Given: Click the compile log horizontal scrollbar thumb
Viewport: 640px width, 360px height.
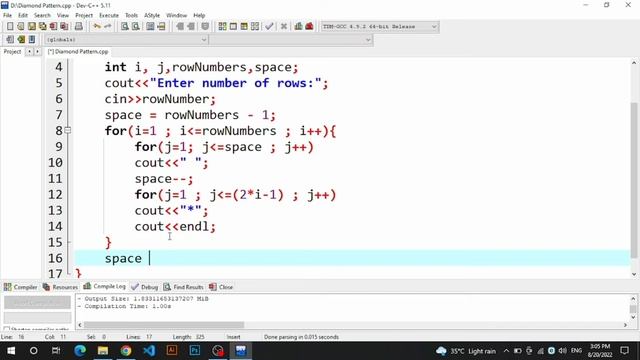Looking at the screenshot, I should coord(164,325).
